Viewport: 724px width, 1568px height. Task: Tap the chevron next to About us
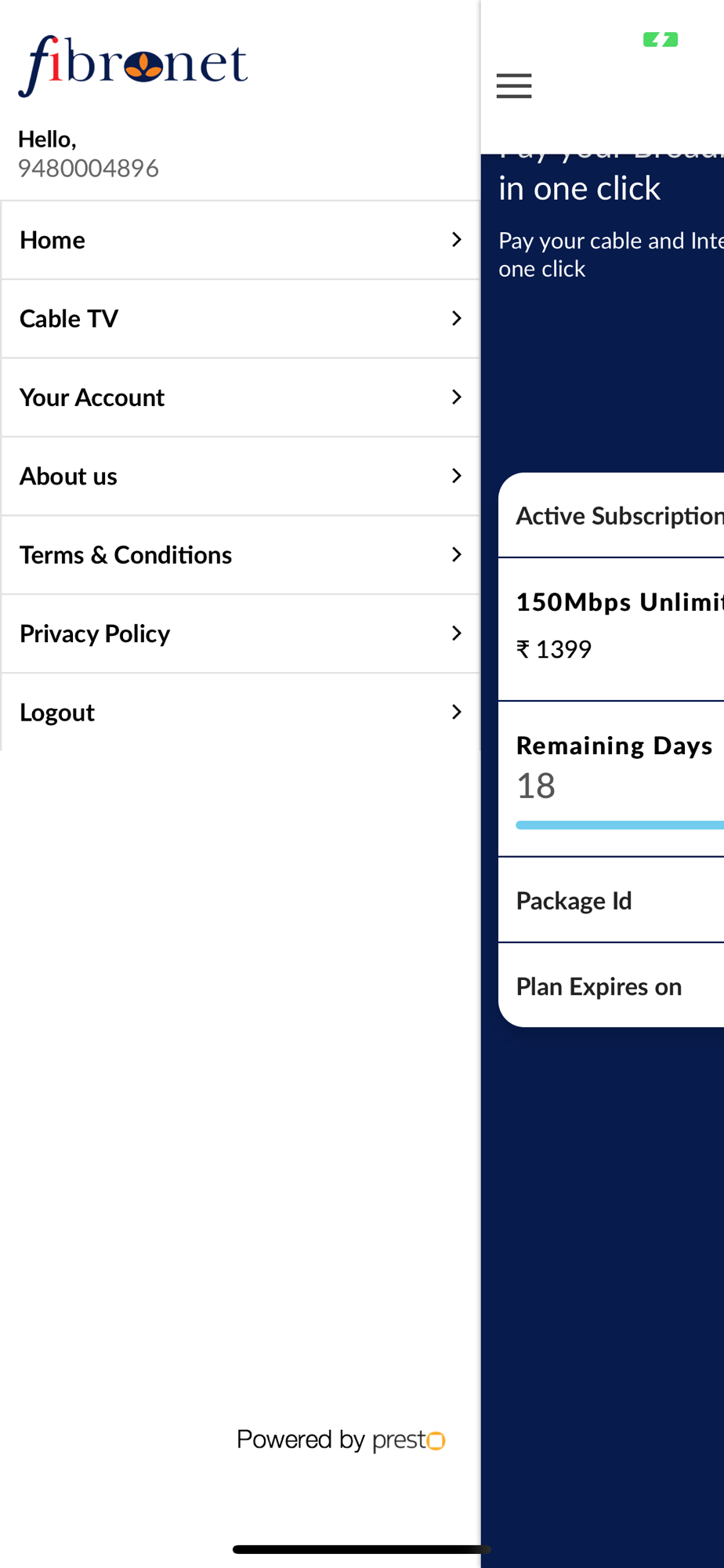point(457,476)
